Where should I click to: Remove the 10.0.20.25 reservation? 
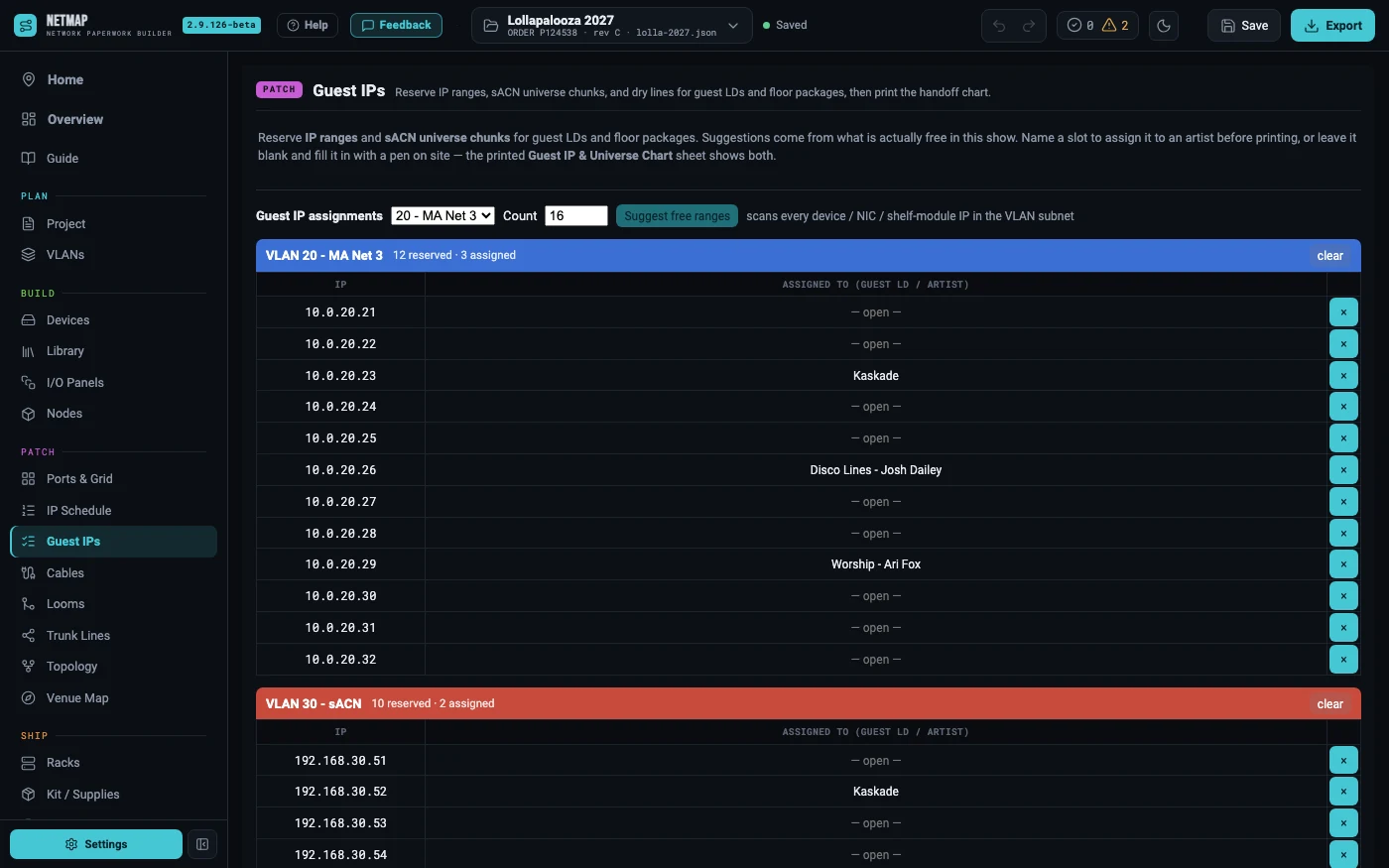click(x=1343, y=438)
